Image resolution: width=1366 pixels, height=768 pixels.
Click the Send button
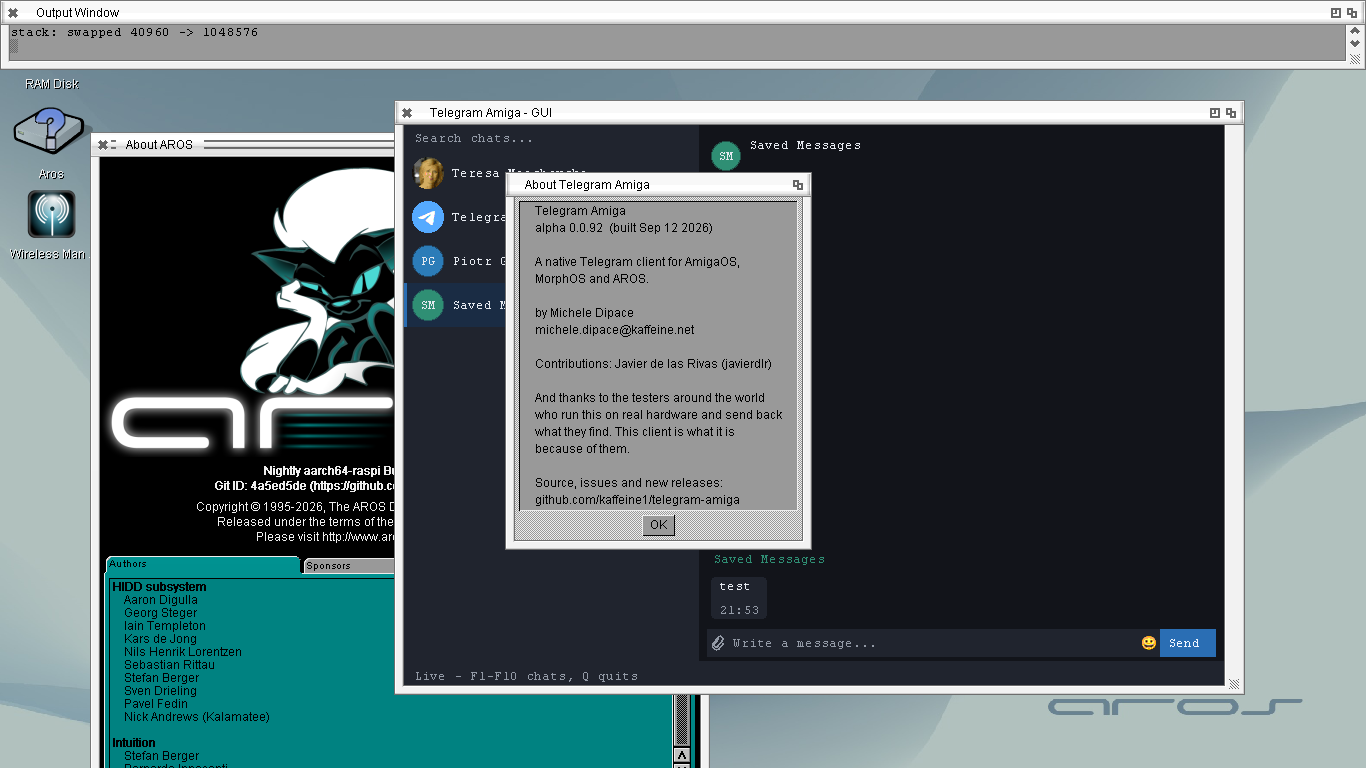pyautogui.click(x=1188, y=643)
